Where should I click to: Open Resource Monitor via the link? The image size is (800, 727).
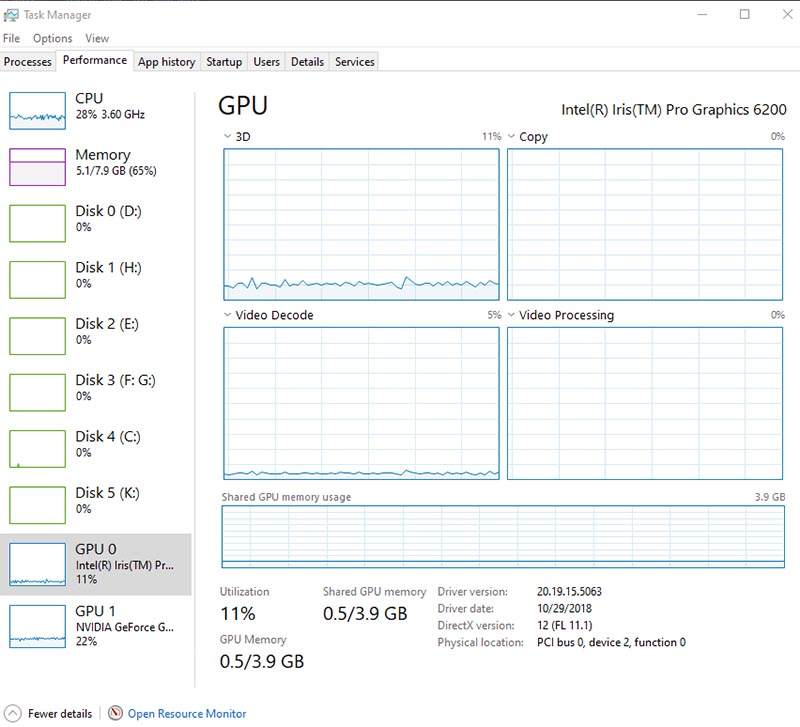(187, 713)
